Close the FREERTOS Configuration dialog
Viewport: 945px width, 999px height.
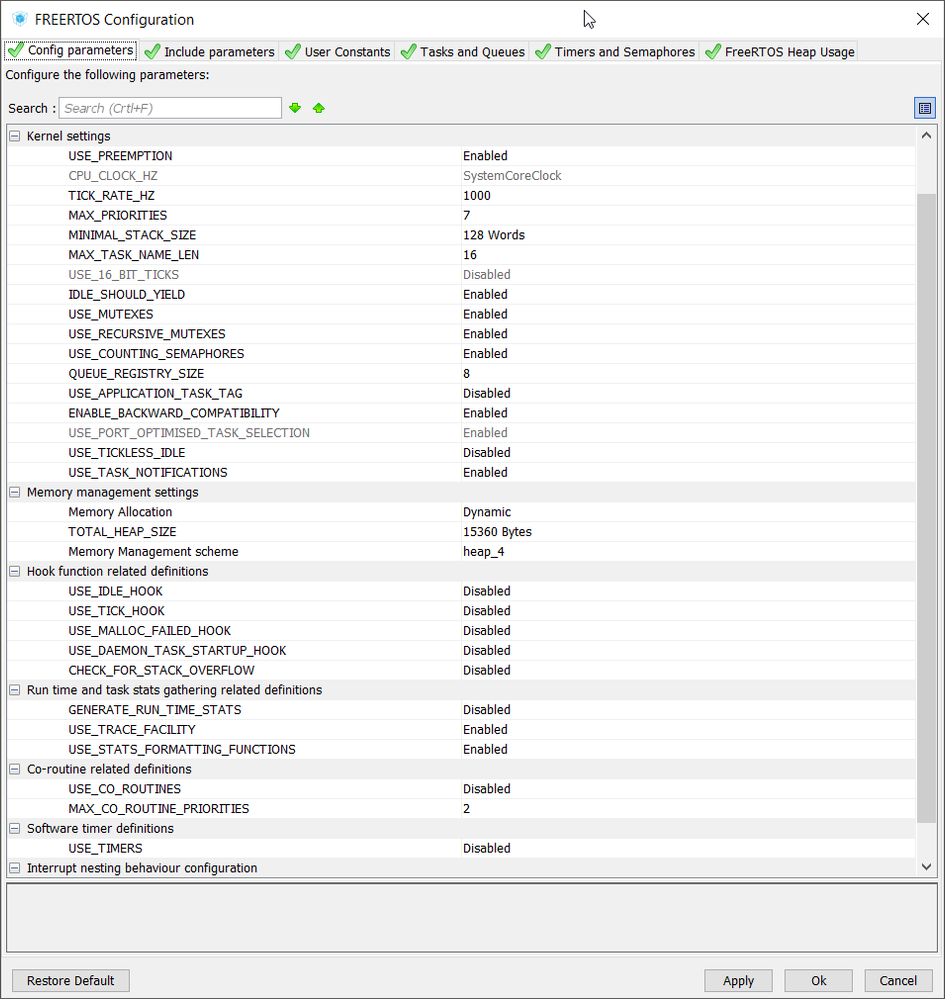[922, 19]
